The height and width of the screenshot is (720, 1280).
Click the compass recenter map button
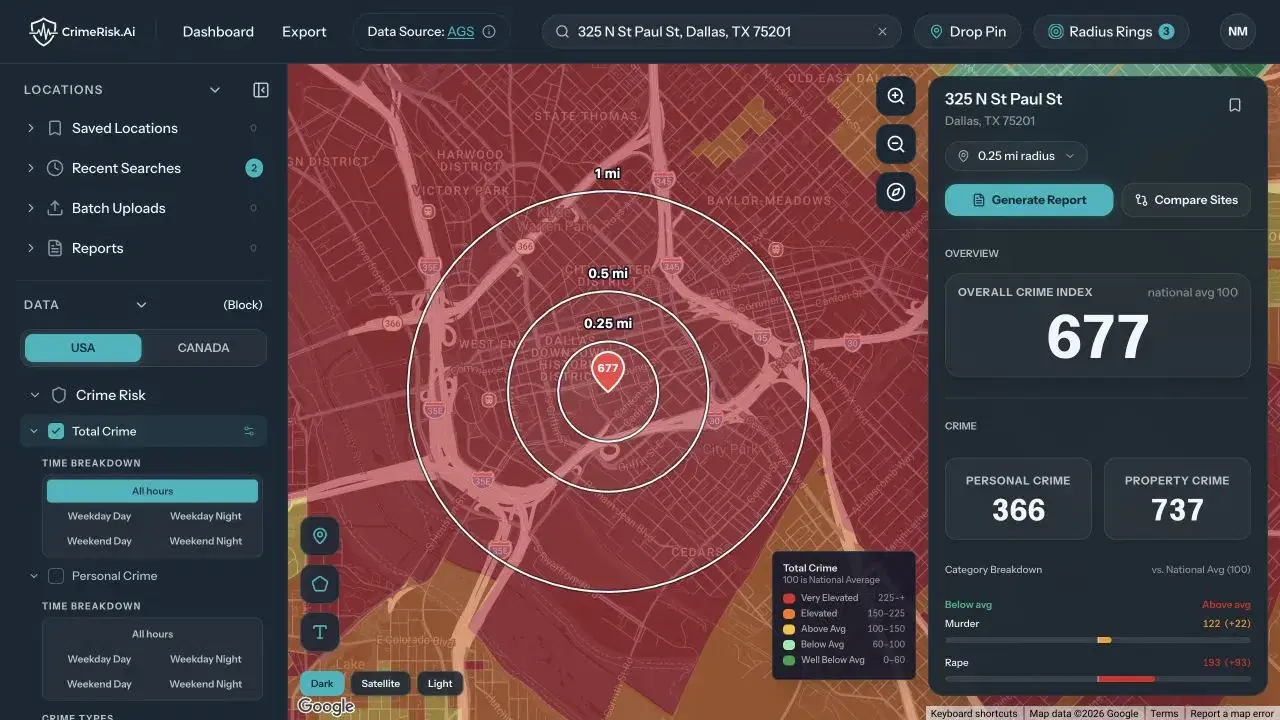tap(896, 192)
